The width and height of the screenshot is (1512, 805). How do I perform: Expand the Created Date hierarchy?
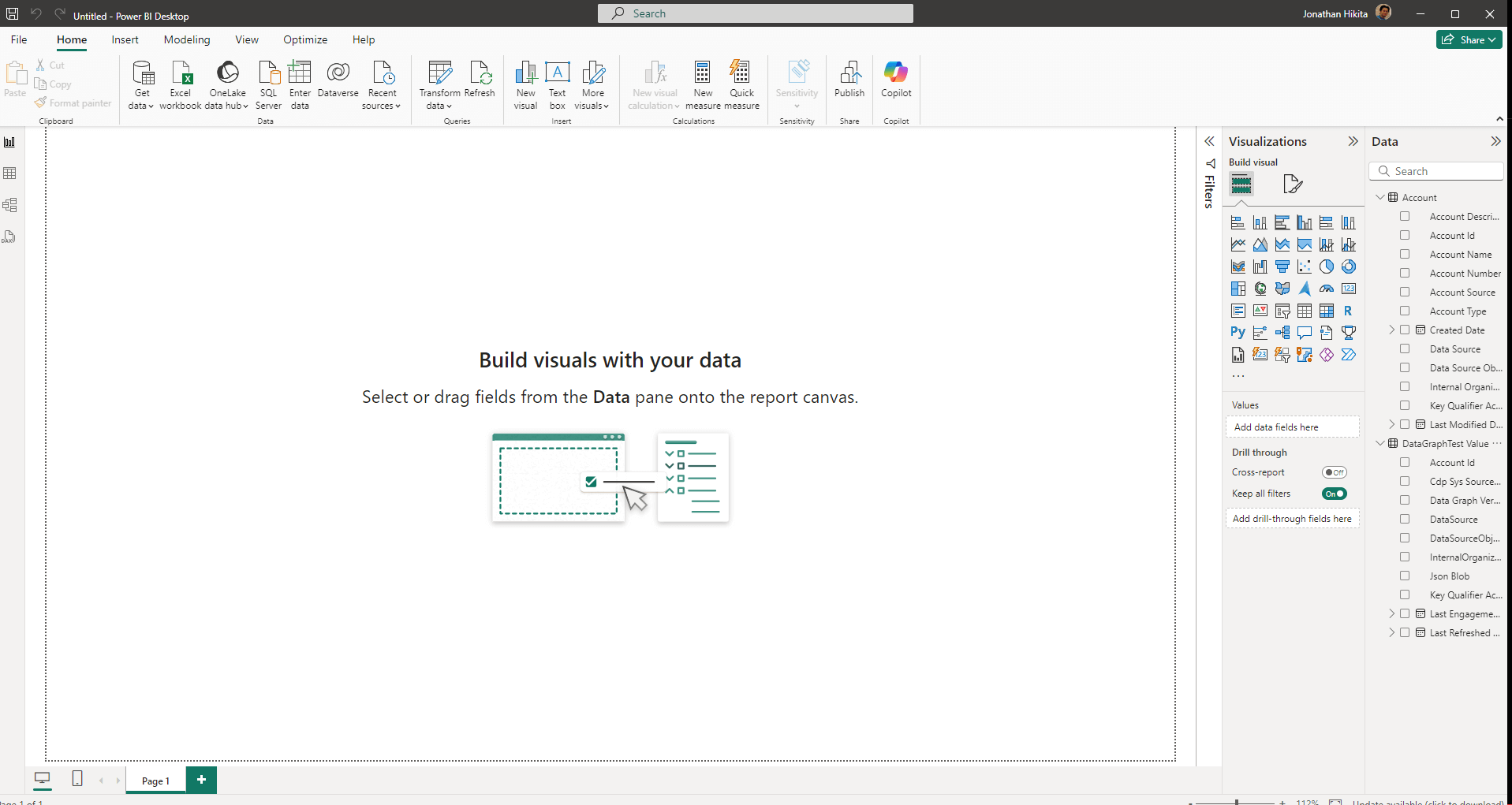1392,330
